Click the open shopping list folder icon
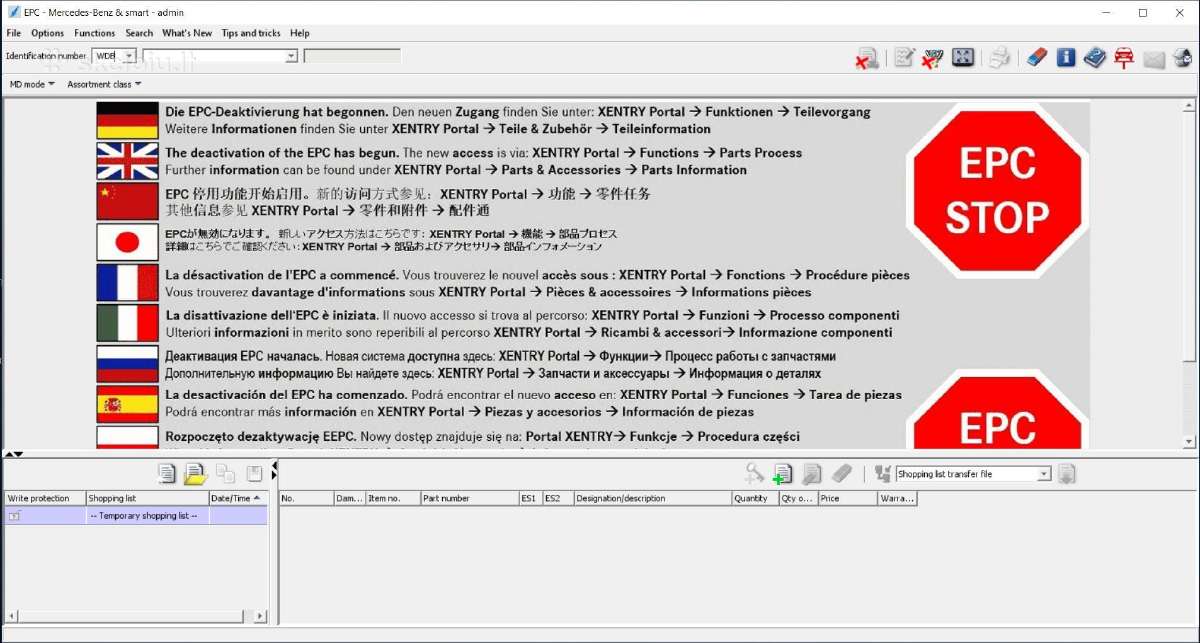This screenshot has height=643, width=1200. click(x=194, y=474)
